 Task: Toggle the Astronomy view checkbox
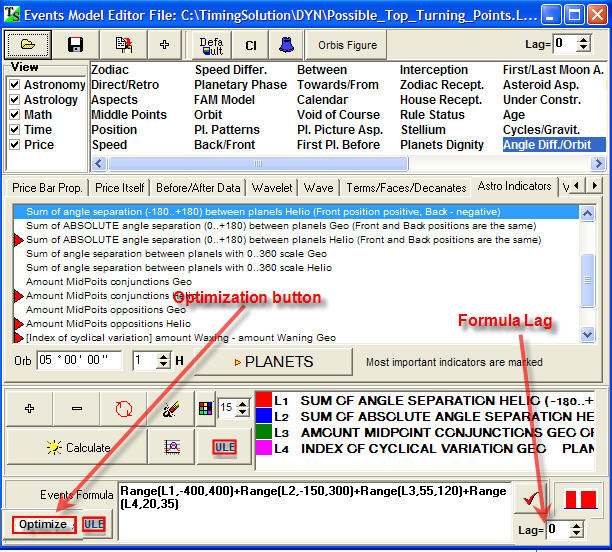14,85
